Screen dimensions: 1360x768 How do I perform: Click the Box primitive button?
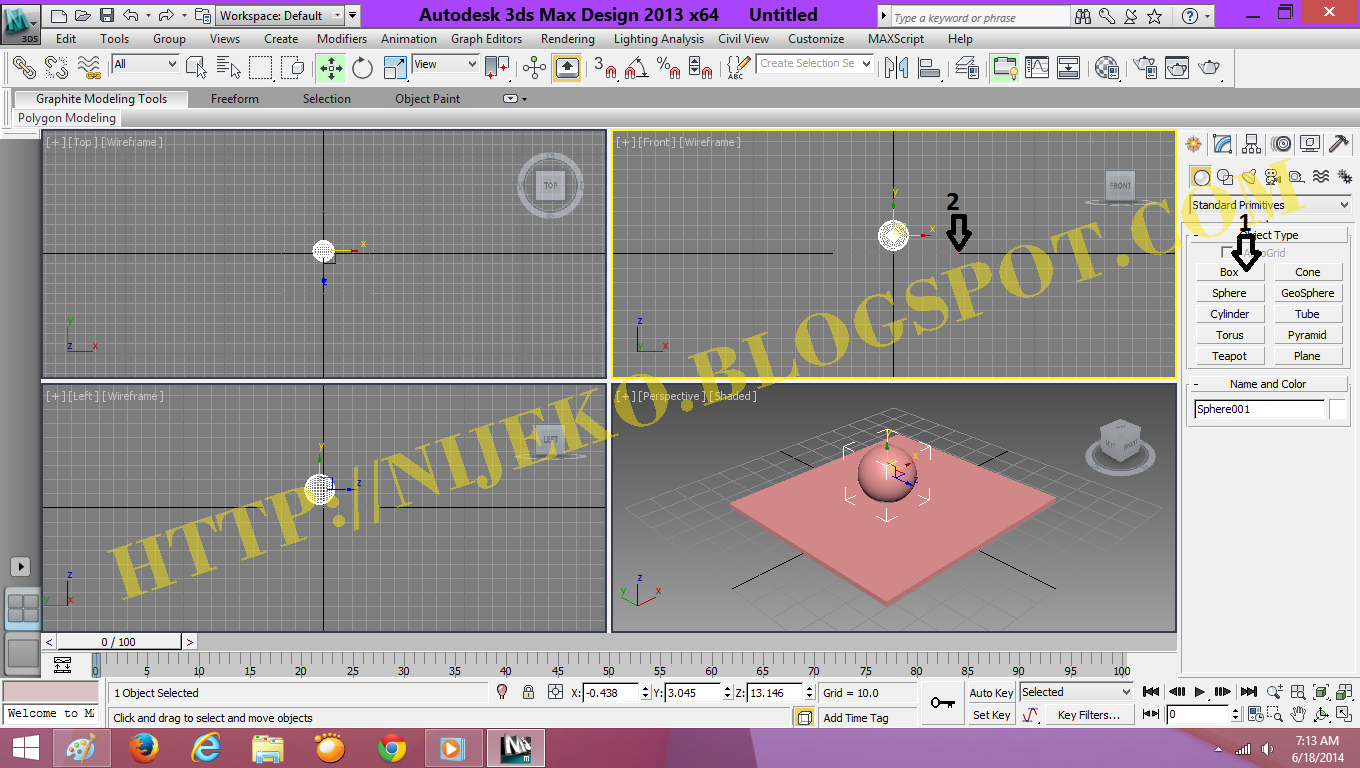coord(1229,272)
